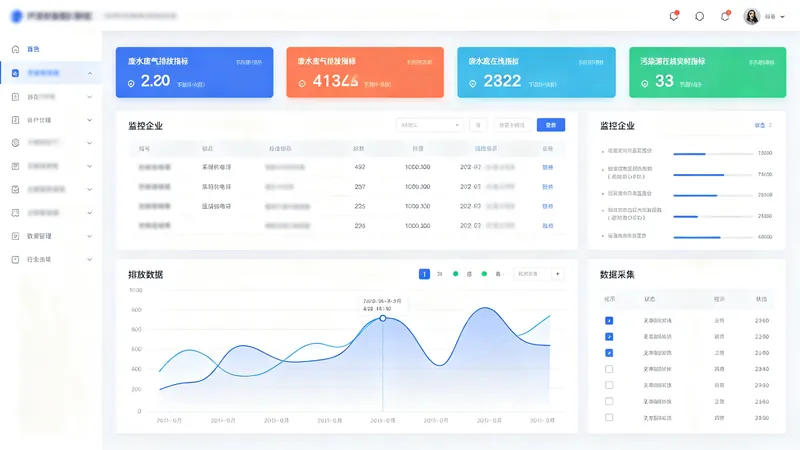Click the 数据采集 panel heading
The image size is (800, 450).
617,274
